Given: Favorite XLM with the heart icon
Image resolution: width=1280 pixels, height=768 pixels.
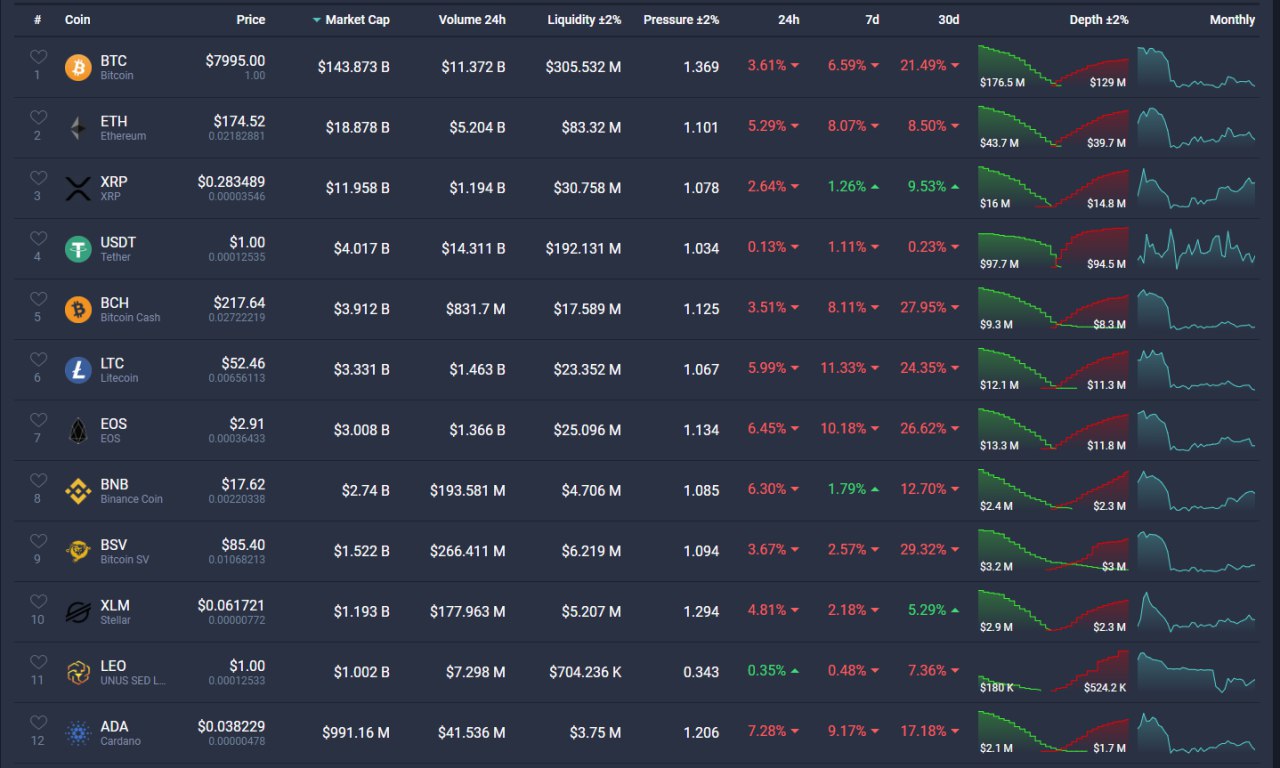Looking at the screenshot, I should [38, 601].
